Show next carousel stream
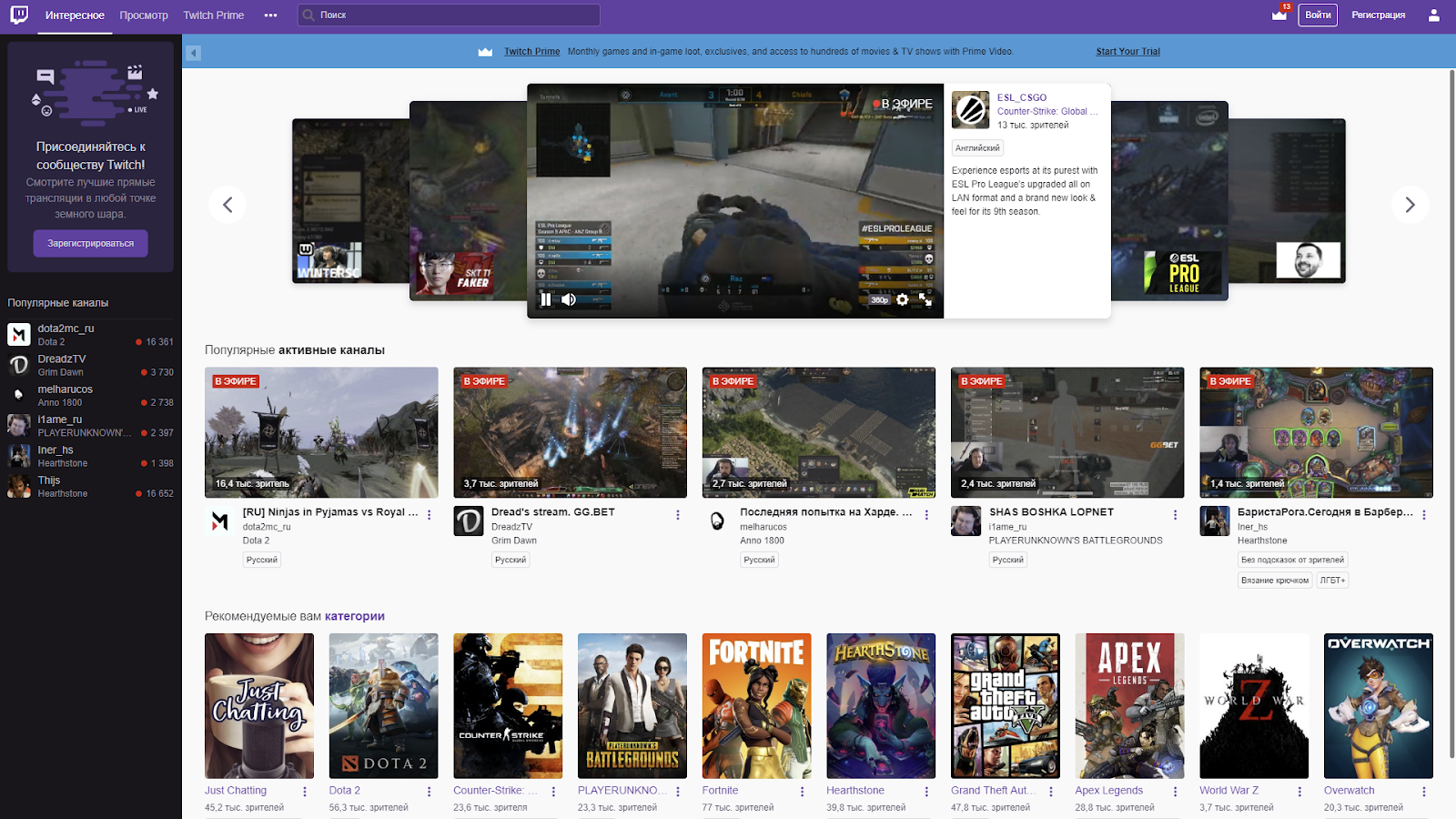Viewport: 1456px width, 819px height. (x=1410, y=205)
